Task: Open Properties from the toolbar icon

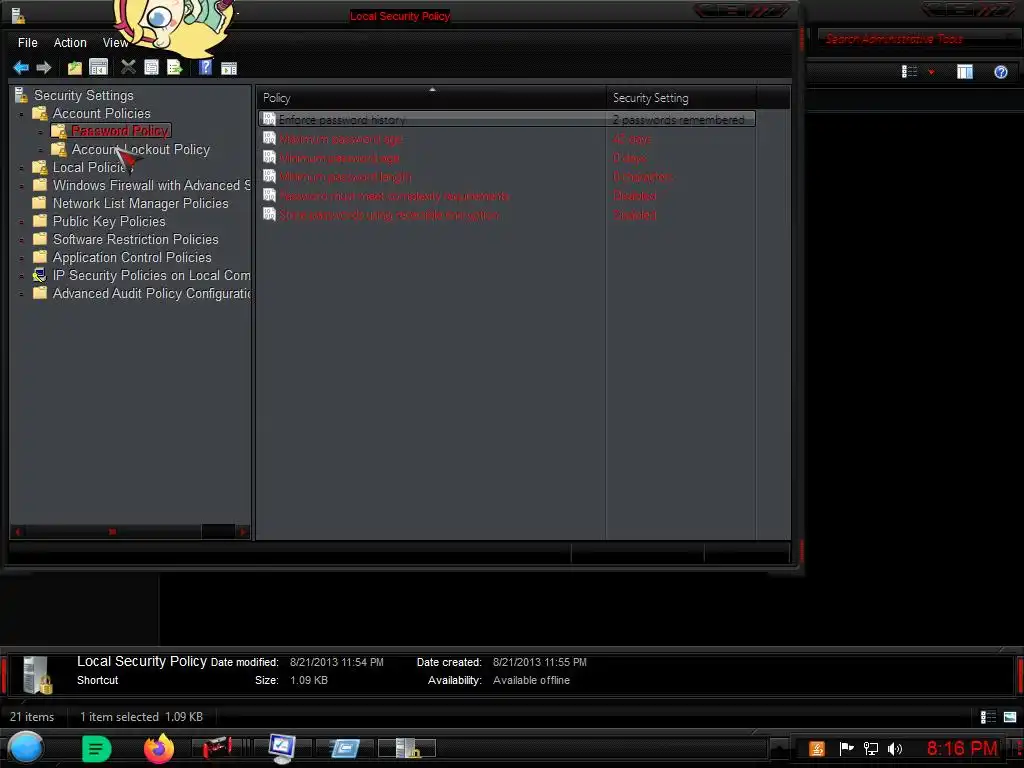Action: [x=152, y=67]
